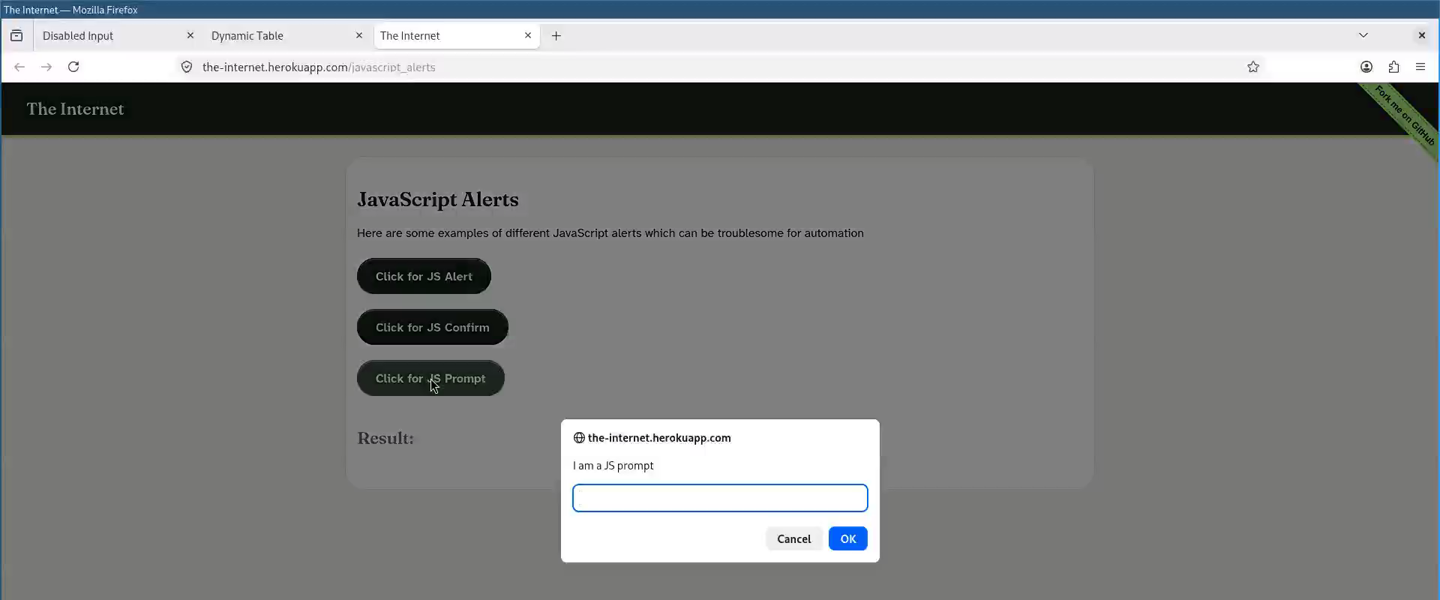
Task: Click the JavaScript Alerts heading
Action: 438,200
